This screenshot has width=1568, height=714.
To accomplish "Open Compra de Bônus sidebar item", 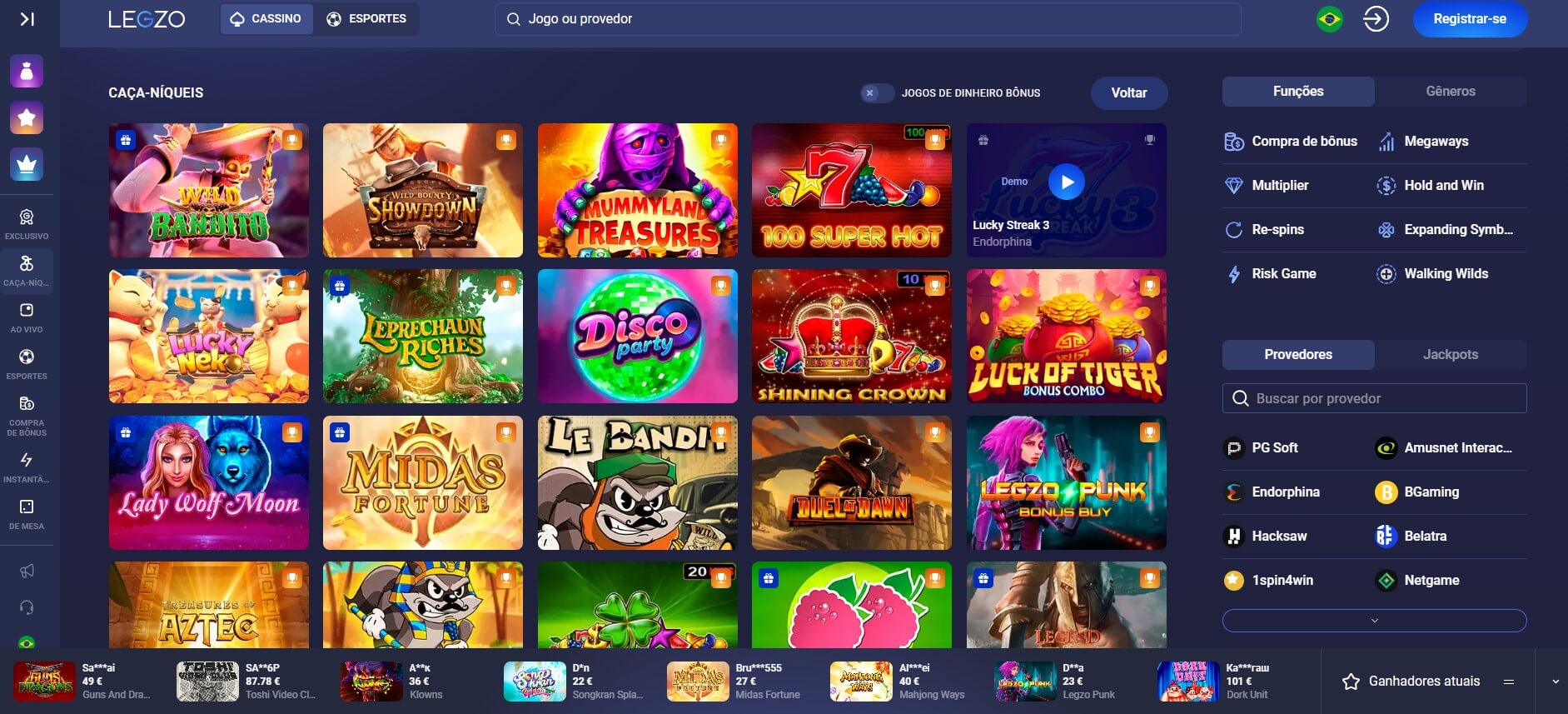I will (x=27, y=416).
